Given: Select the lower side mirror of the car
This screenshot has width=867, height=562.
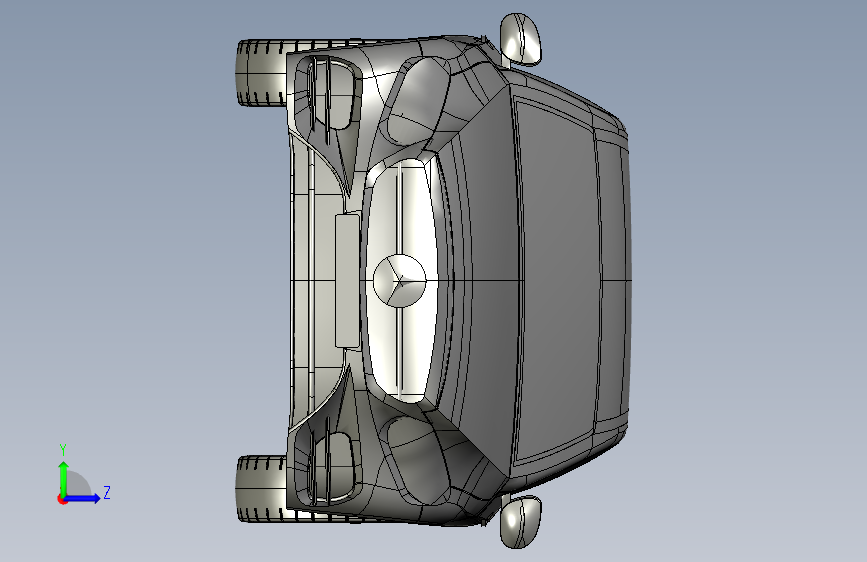Looking at the screenshot, I should point(520,522).
